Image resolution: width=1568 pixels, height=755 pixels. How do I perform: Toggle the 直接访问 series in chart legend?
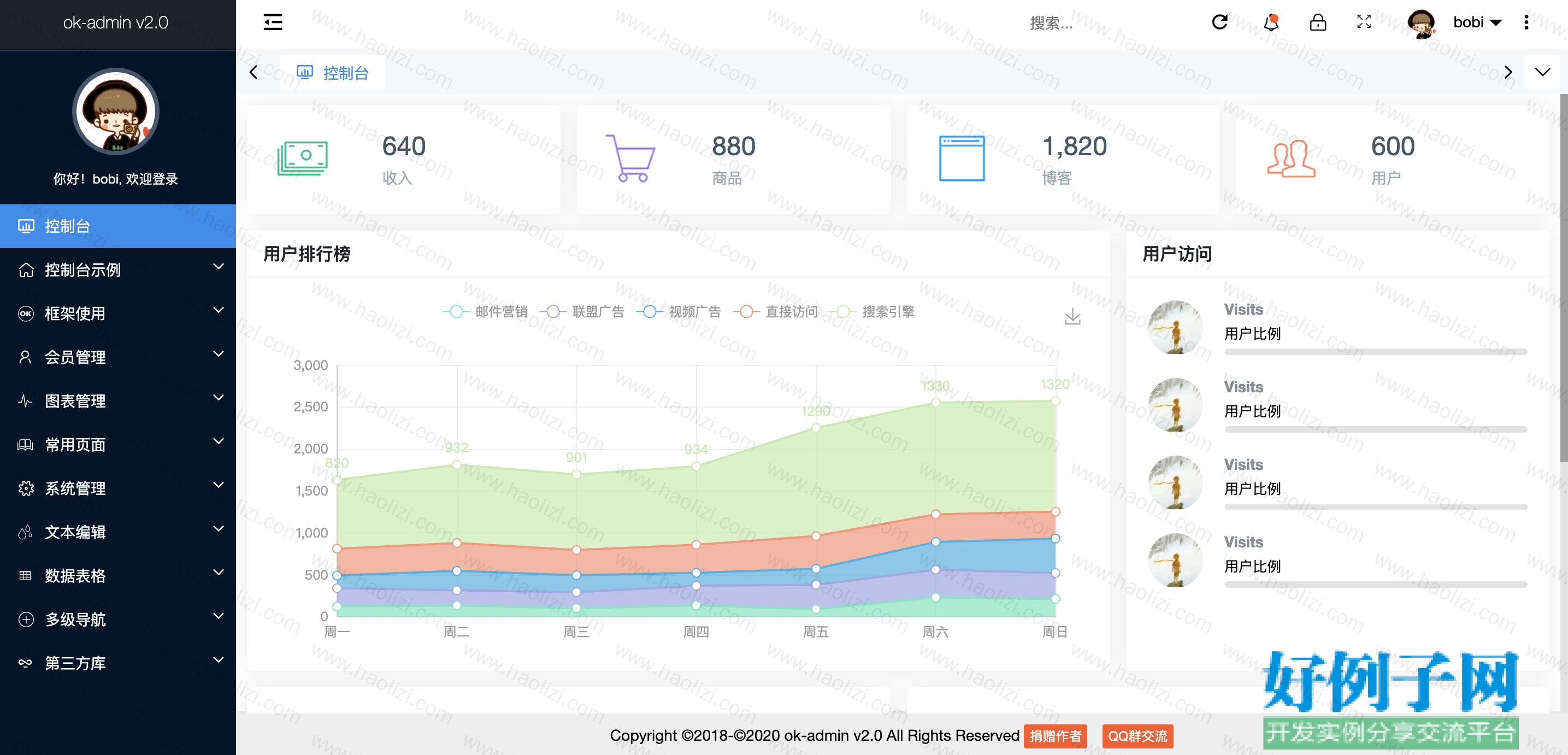coord(775,312)
